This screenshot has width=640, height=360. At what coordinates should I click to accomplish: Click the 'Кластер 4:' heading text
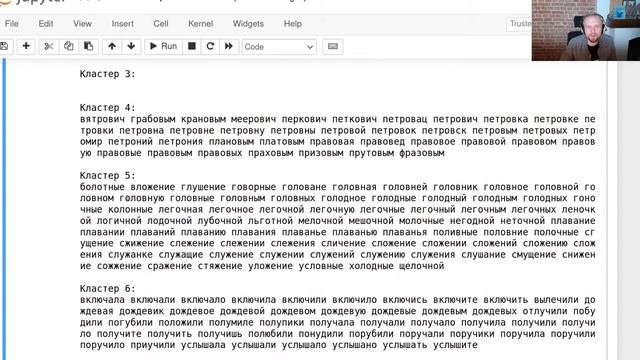pos(107,108)
